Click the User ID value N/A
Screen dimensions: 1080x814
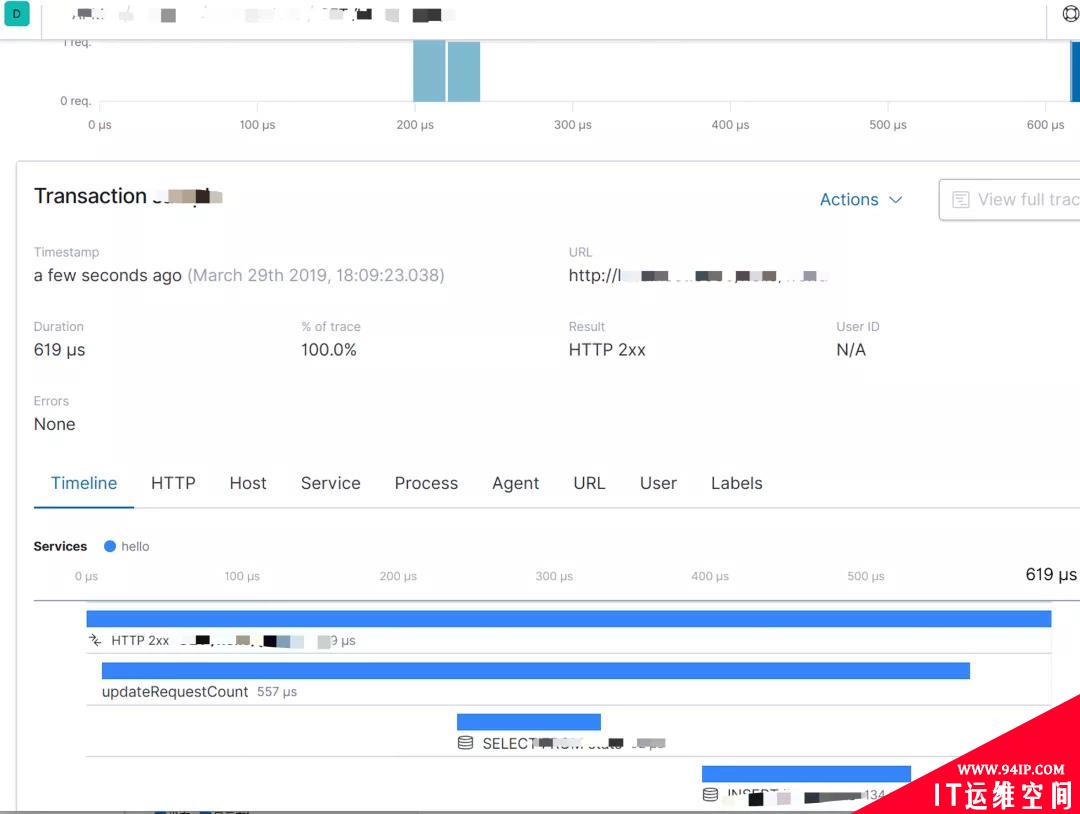(851, 350)
